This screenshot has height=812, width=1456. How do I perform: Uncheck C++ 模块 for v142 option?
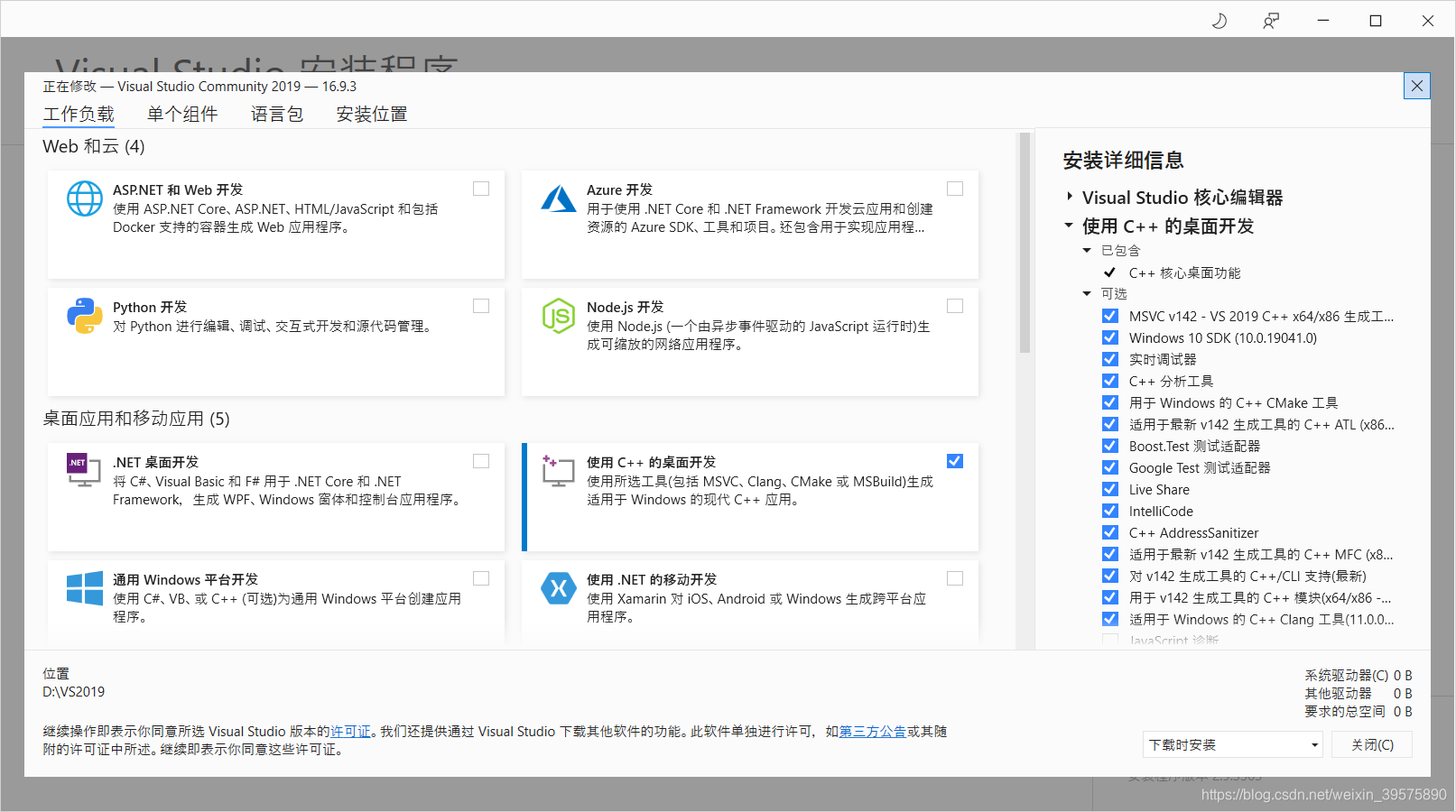pos(1110,597)
